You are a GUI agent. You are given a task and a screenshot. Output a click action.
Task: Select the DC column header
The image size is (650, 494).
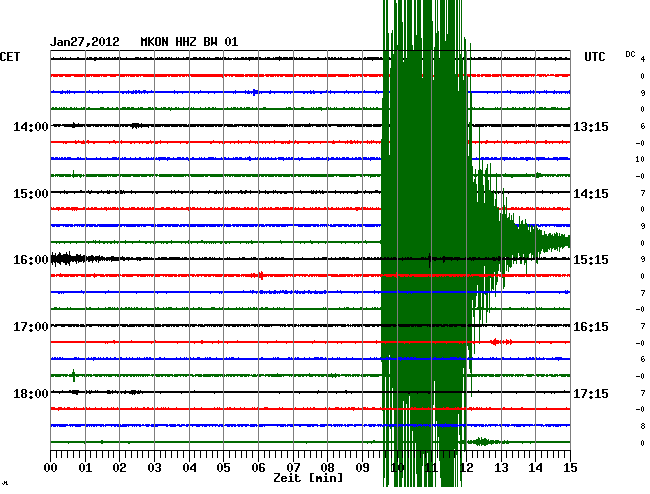630,54
